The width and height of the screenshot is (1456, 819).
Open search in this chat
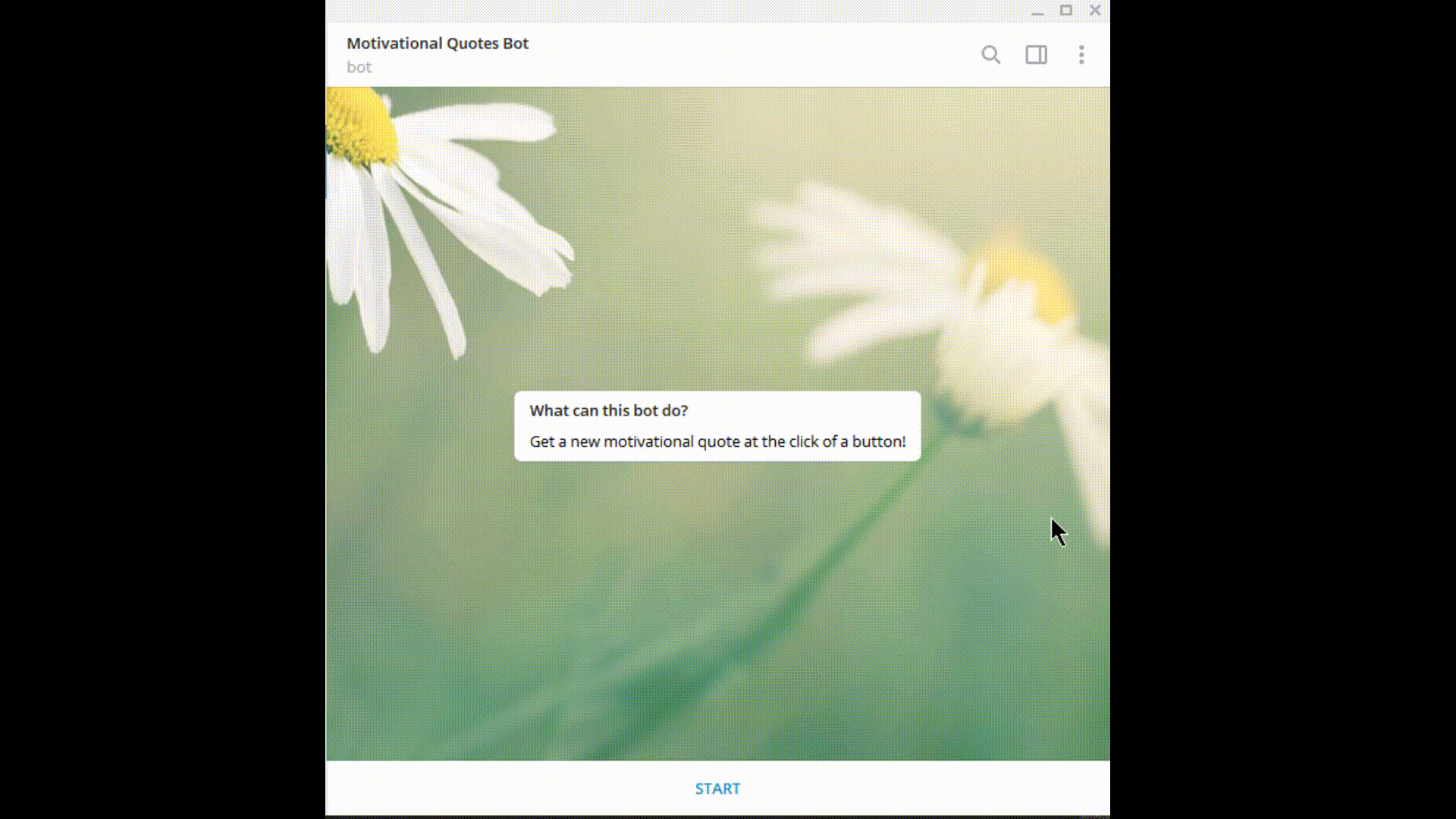(x=990, y=55)
